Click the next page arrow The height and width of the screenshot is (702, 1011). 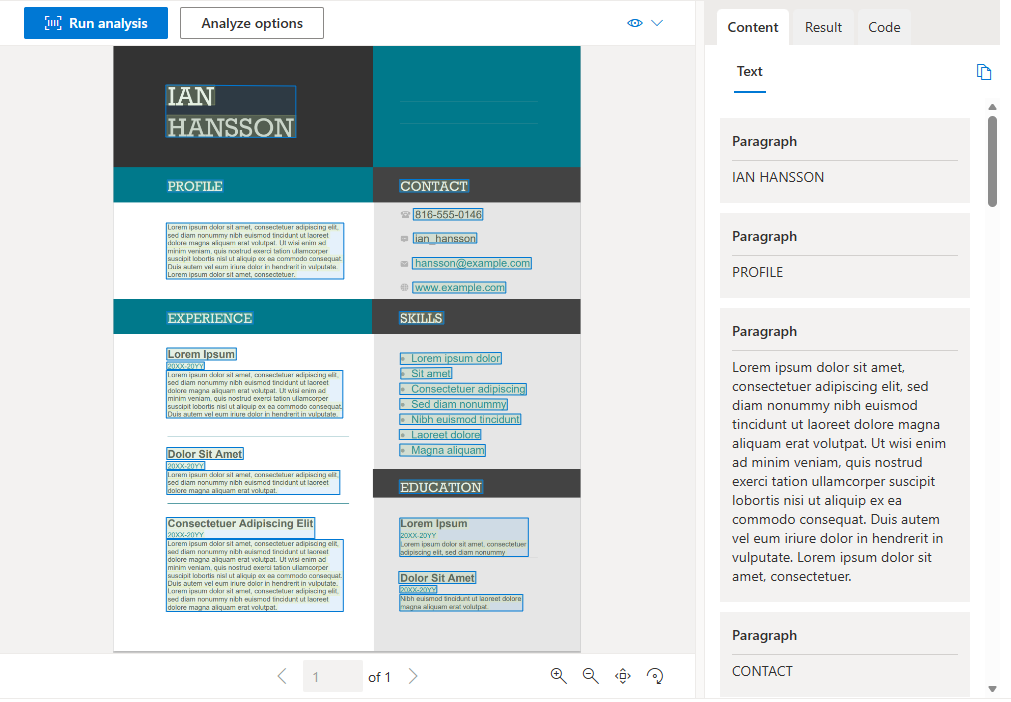(413, 676)
